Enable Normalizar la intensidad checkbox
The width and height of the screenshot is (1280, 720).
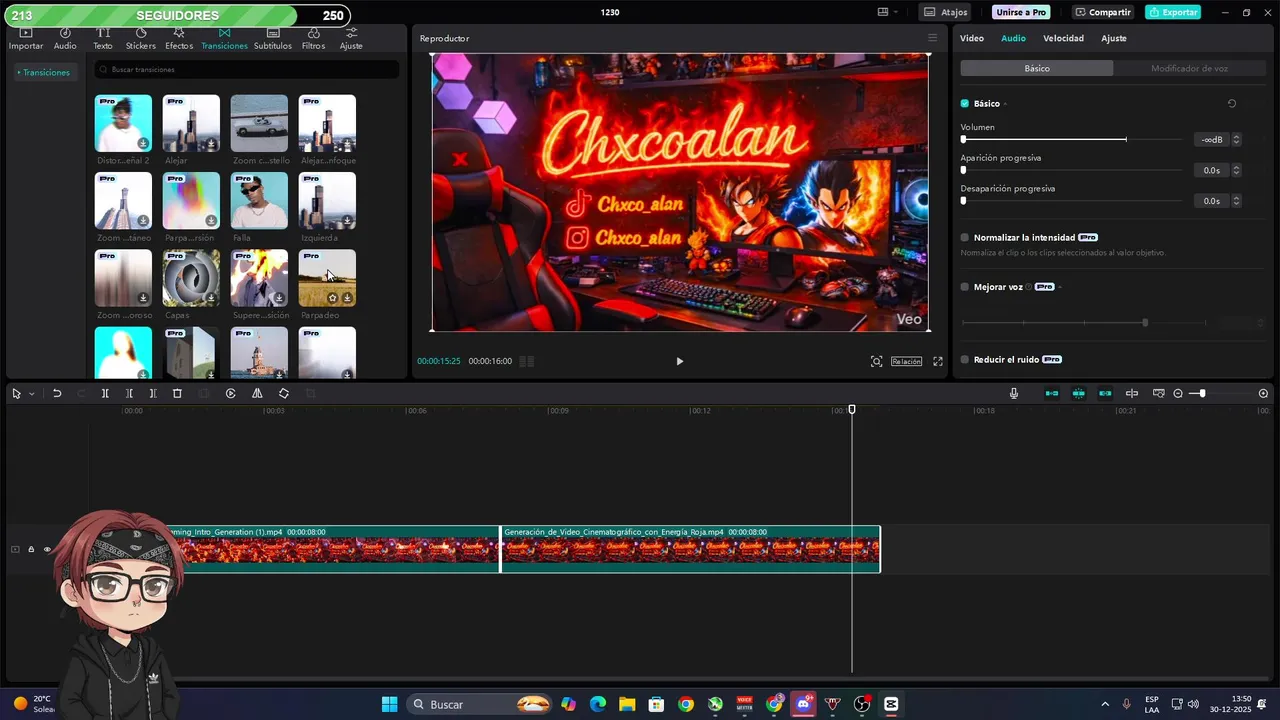coord(965,238)
